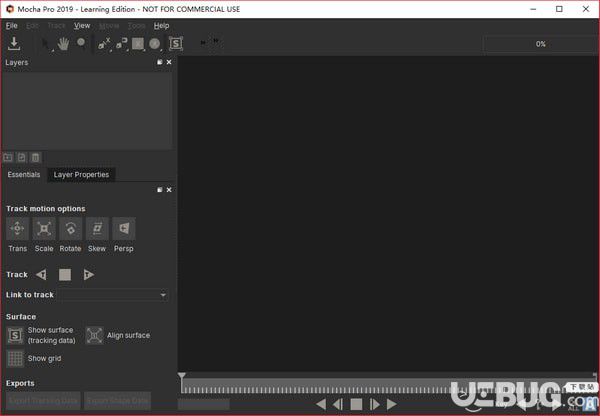Select the Create X-Spline layer tool
The height and width of the screenshot is (416, 600).
pos(104,44)
